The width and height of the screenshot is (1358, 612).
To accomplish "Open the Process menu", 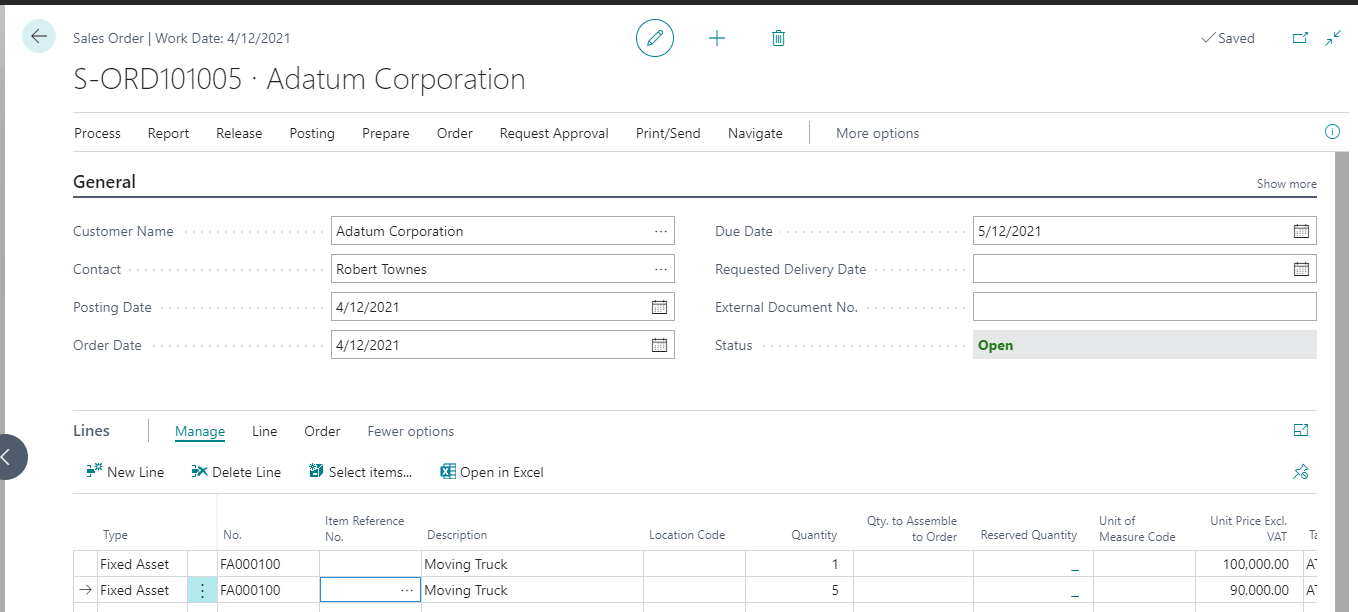I will pyautogui.click(x=97, y=133).
